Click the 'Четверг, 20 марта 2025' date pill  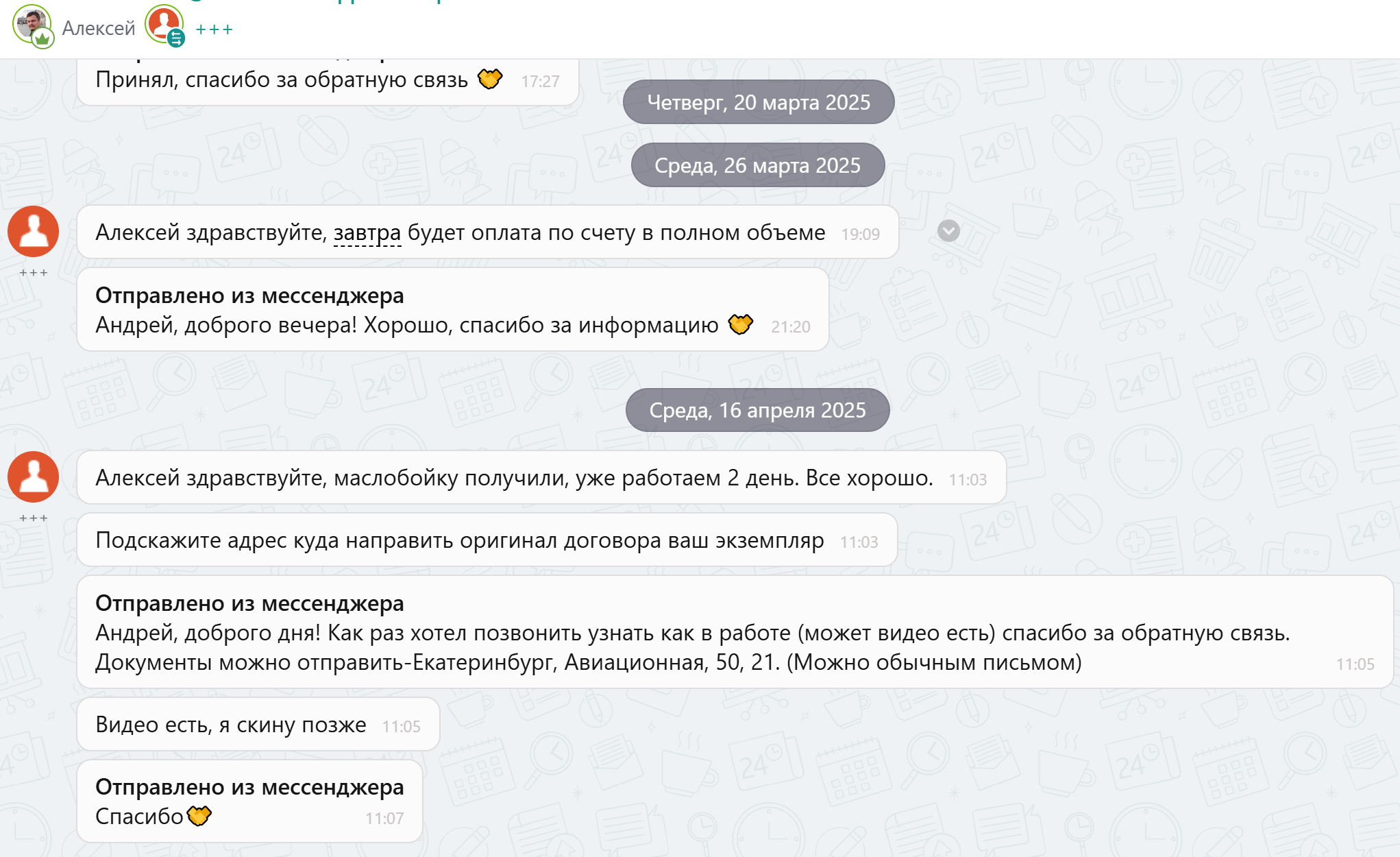[758, 102]
